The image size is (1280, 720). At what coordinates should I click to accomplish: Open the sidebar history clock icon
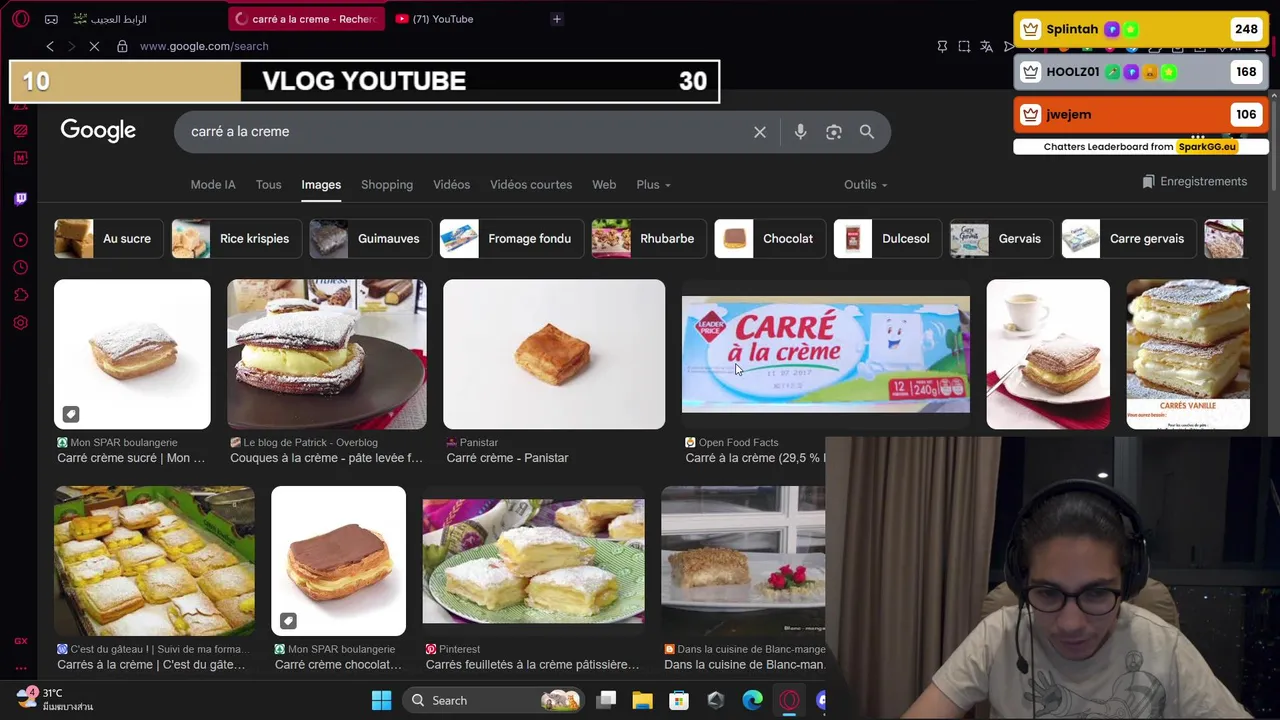(20, 267)
